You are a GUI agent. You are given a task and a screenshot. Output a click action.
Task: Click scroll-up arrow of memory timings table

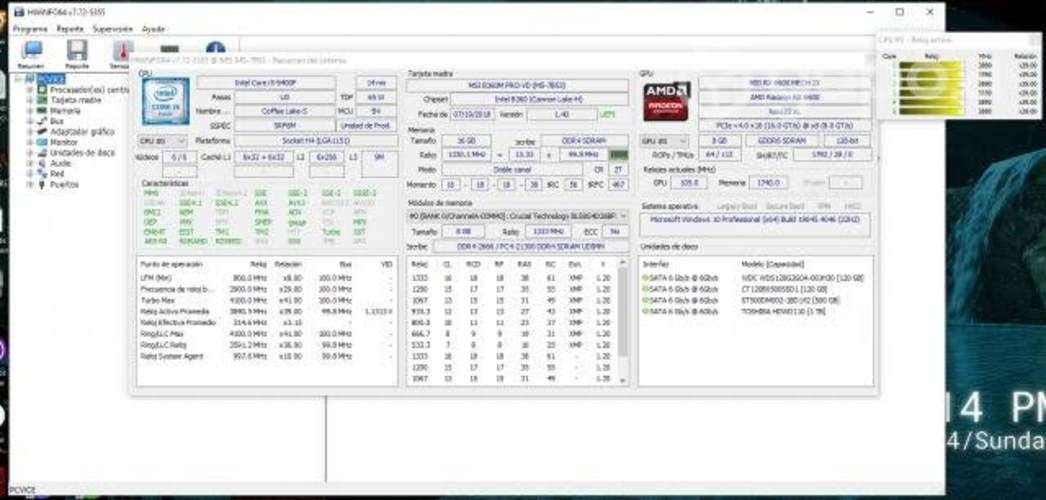(x=623, y=263)
